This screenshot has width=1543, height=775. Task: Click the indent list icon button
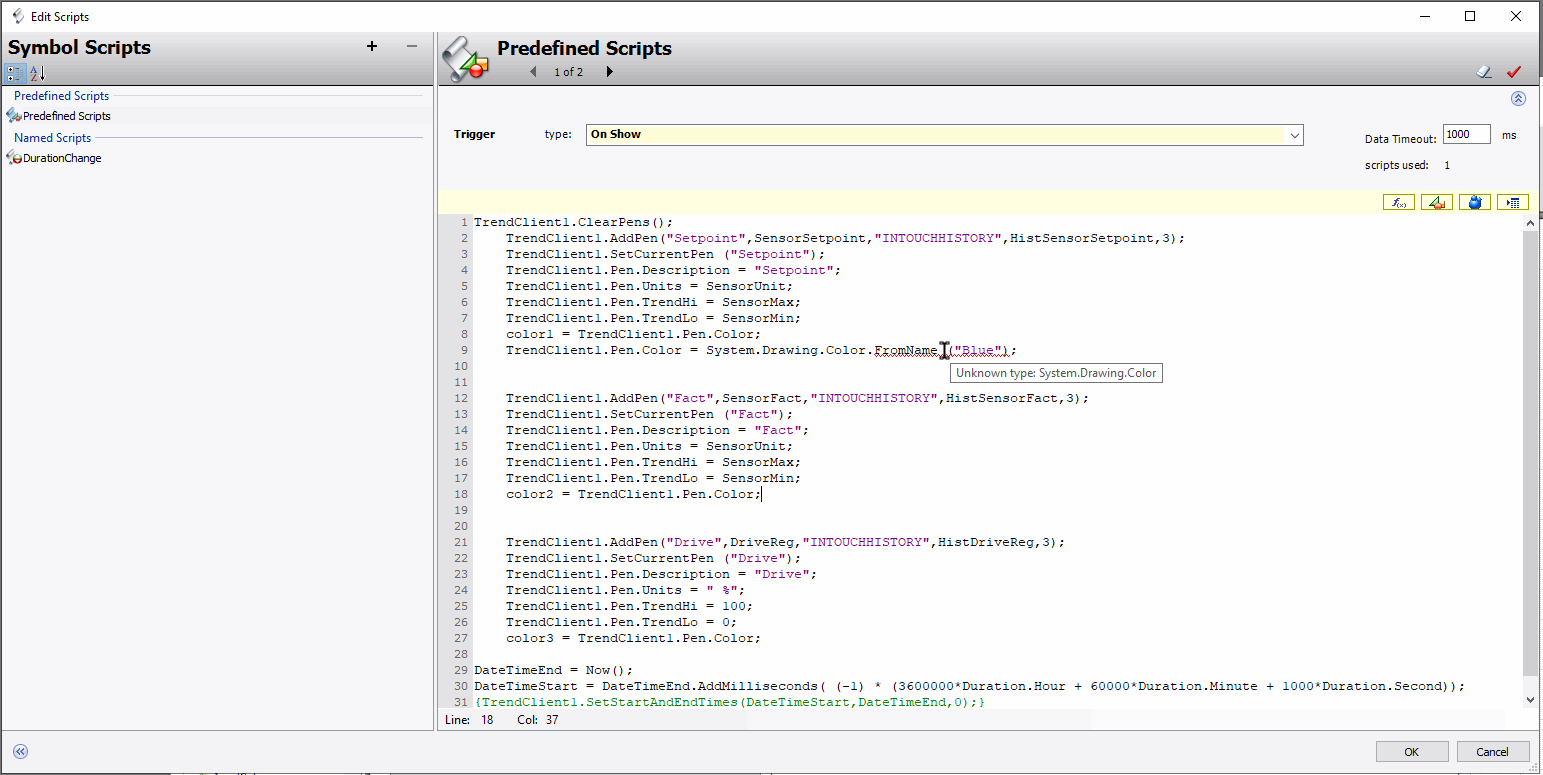(1512, 203)
